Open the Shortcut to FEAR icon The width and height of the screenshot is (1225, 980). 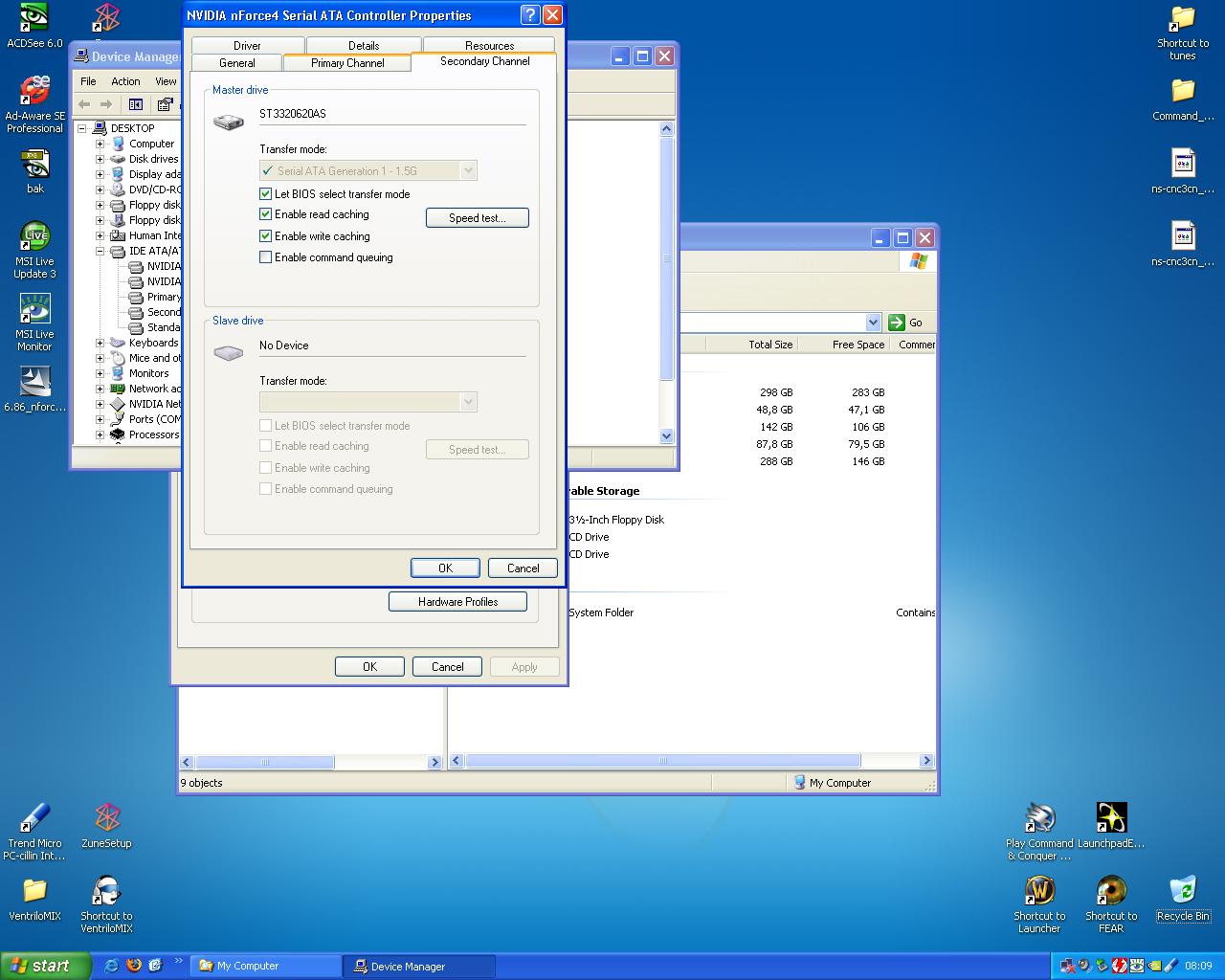[1111, 905]
